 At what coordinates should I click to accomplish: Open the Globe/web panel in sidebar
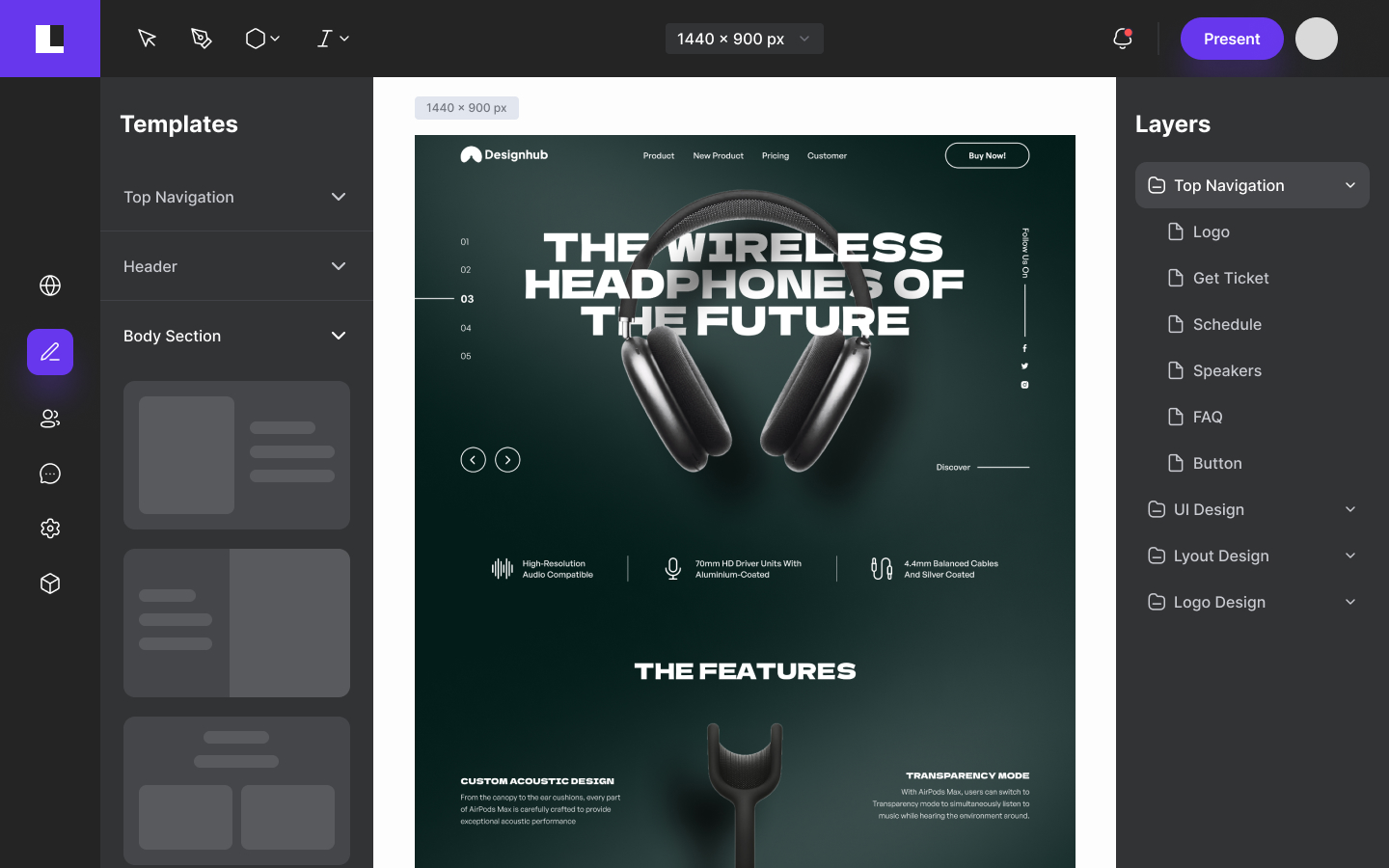[49, 285]
